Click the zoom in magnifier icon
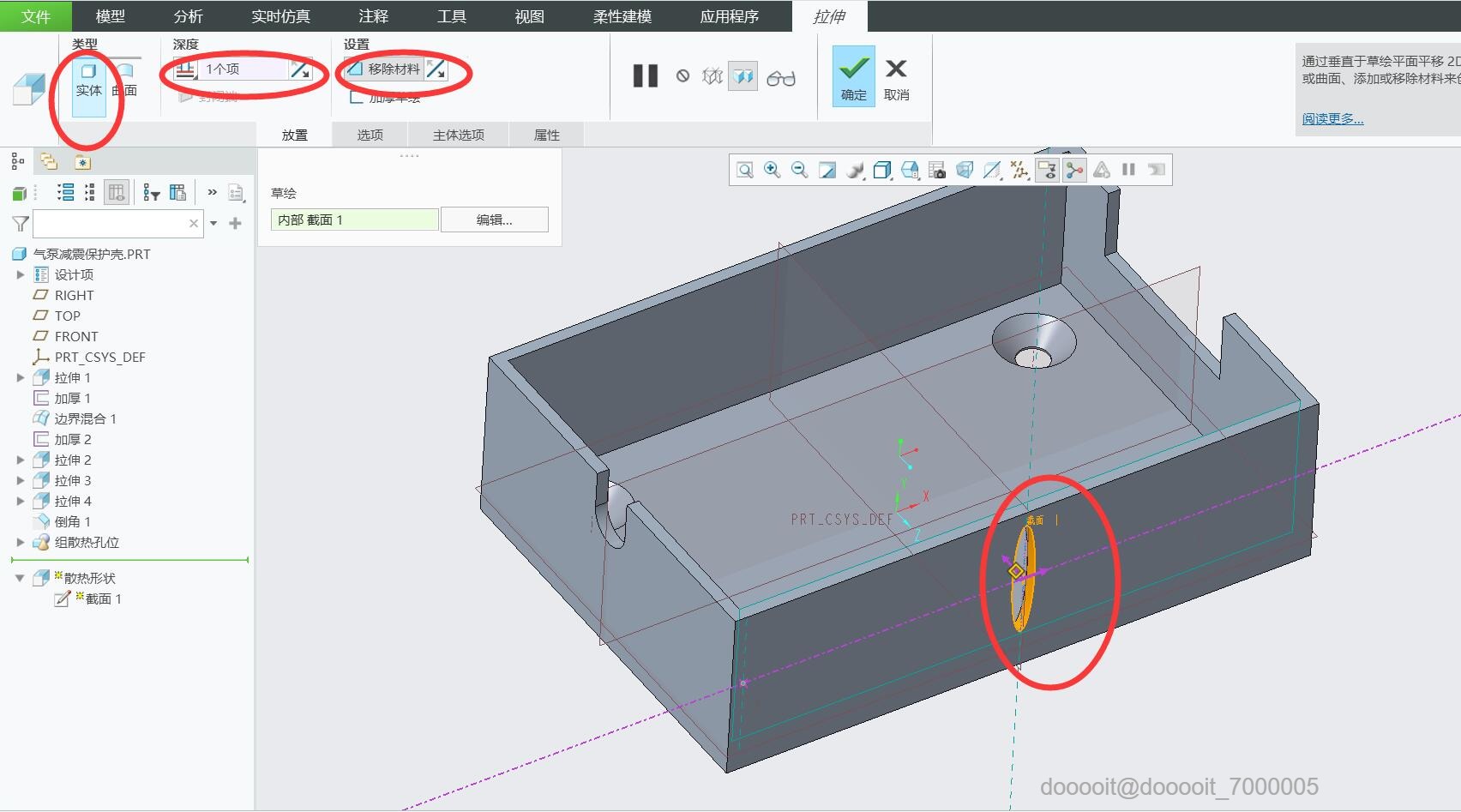The image size is (1461, 812). click(773, 170)
